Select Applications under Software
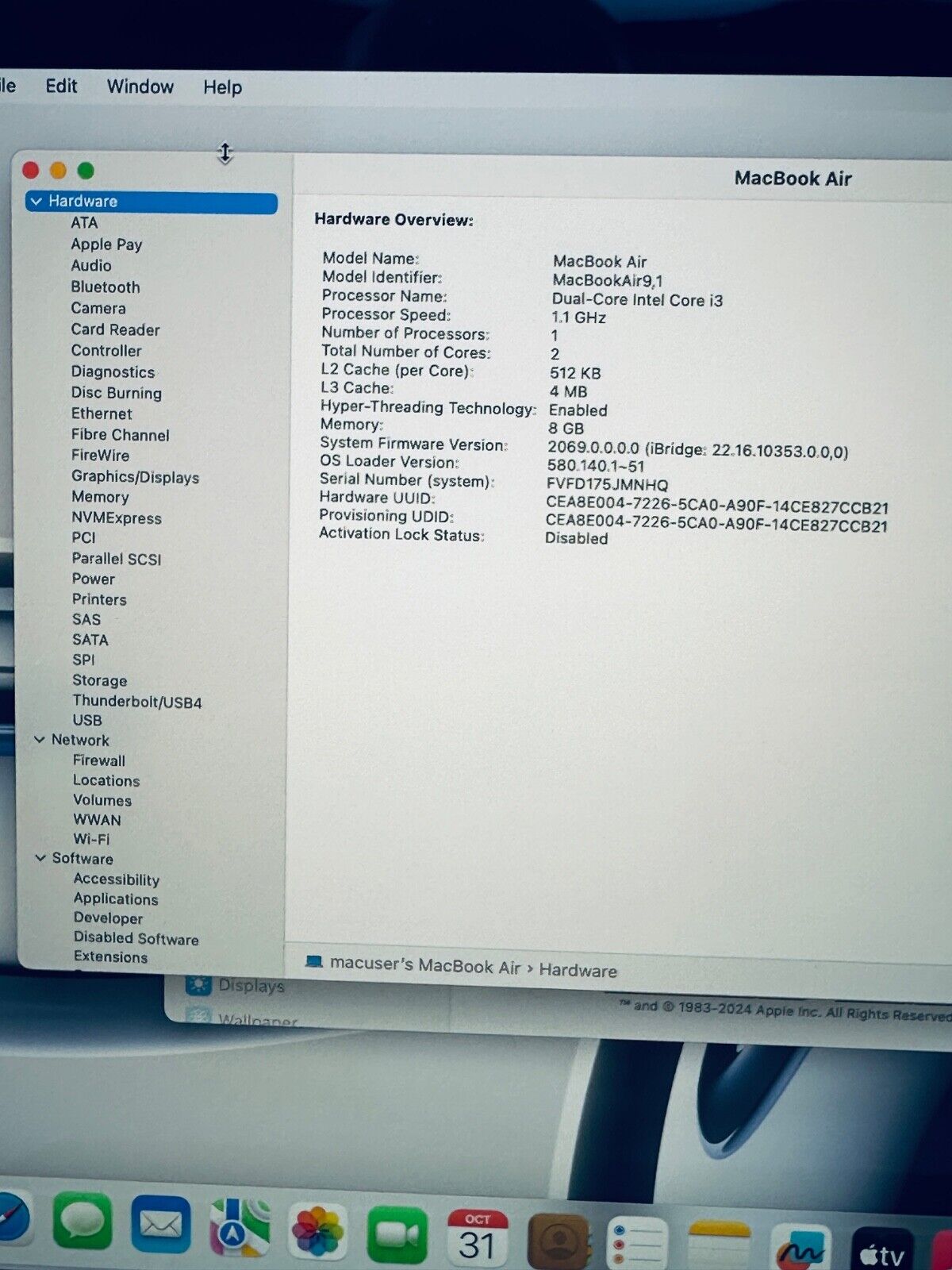Viewport: 952px width, 1270px height. (116, 899)
